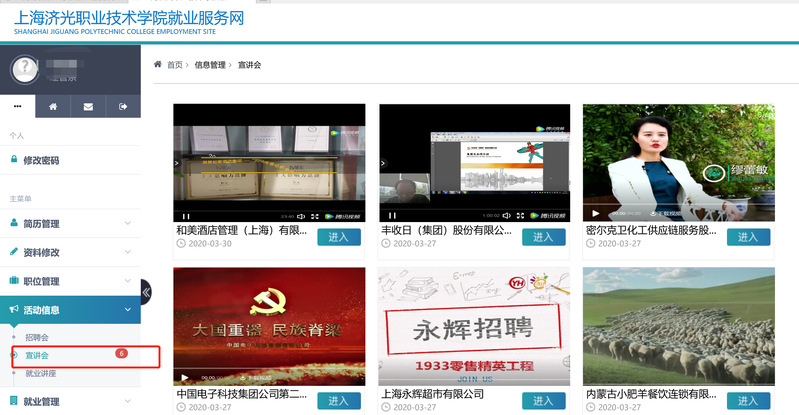Click the home icon tab in sidebar
The width and height of the screenshot is (799, 415).
coord(53,106)
